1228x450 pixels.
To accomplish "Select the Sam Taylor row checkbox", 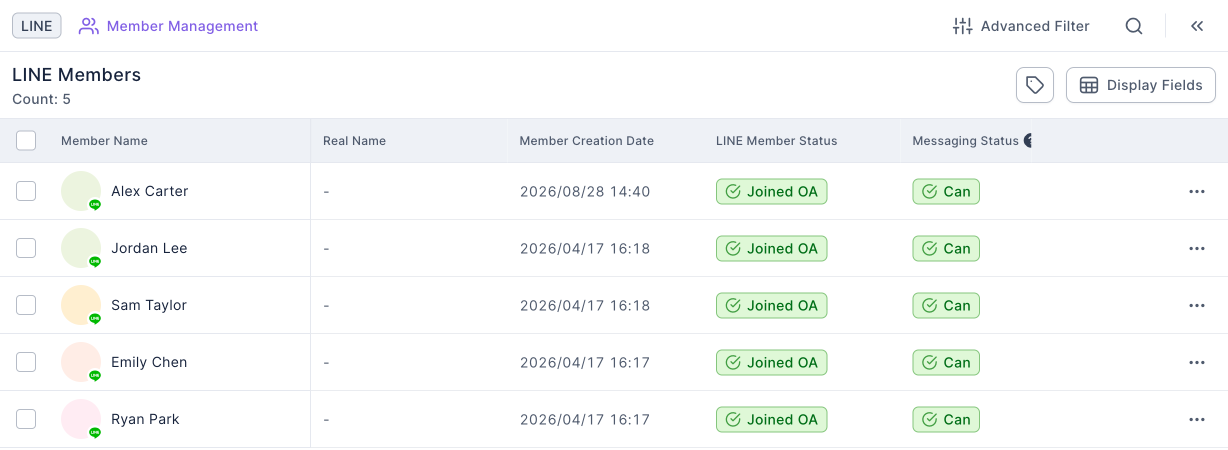I will point(26,305).
